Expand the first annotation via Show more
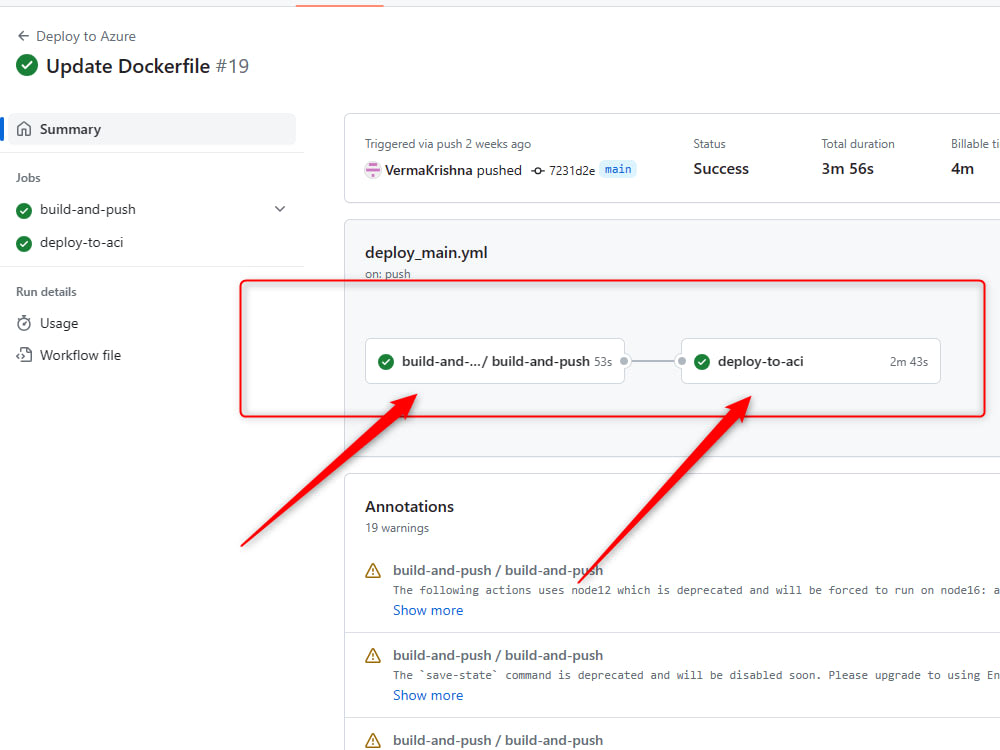The height and width of the screenshot is (750, 1000). tap(428, 610)
